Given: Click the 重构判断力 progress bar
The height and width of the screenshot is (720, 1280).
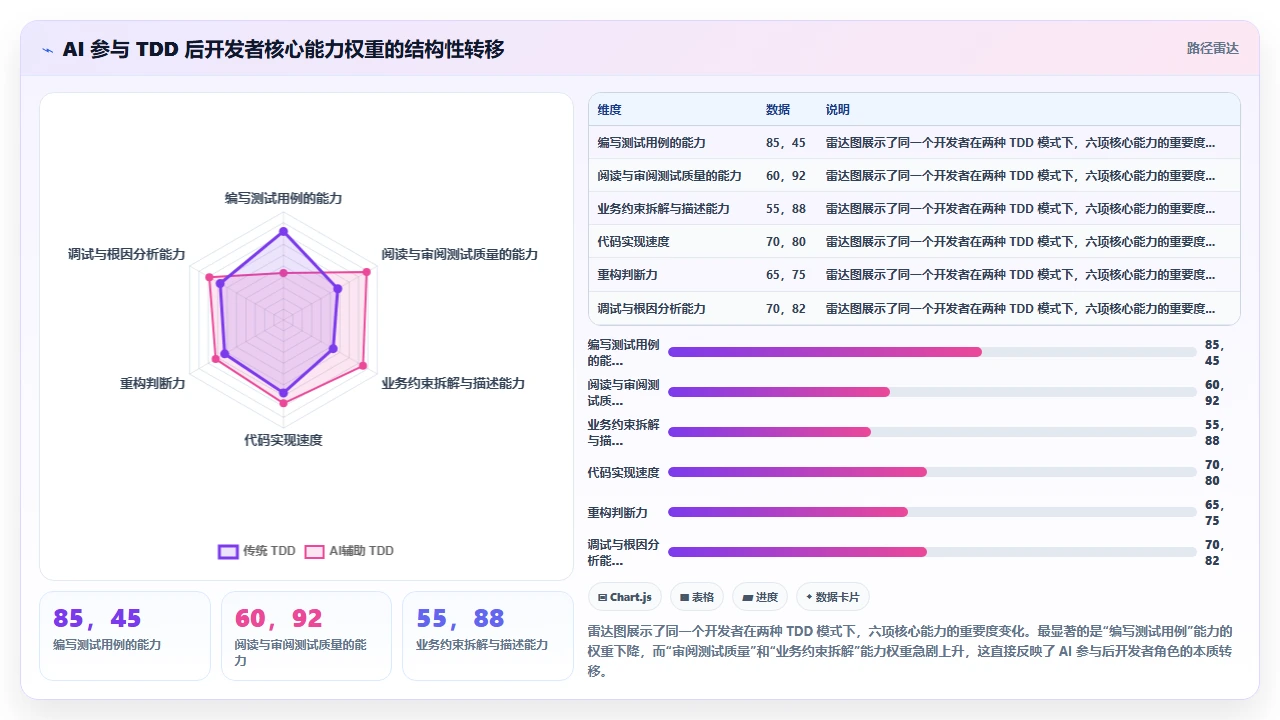Looking at the screenshot, I should [932, 512].
